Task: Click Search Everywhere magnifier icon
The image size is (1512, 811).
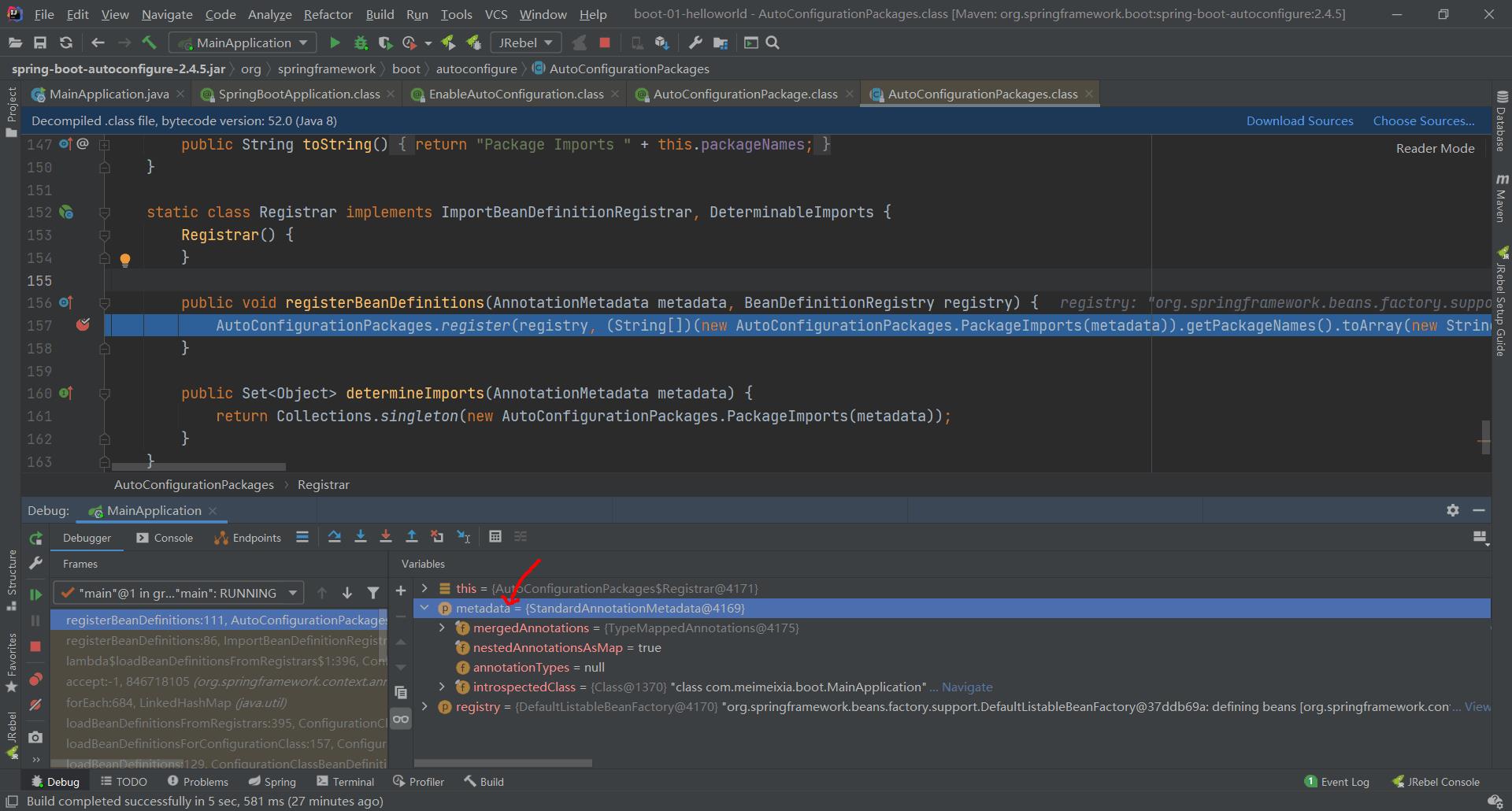Action: click(773, 43)
